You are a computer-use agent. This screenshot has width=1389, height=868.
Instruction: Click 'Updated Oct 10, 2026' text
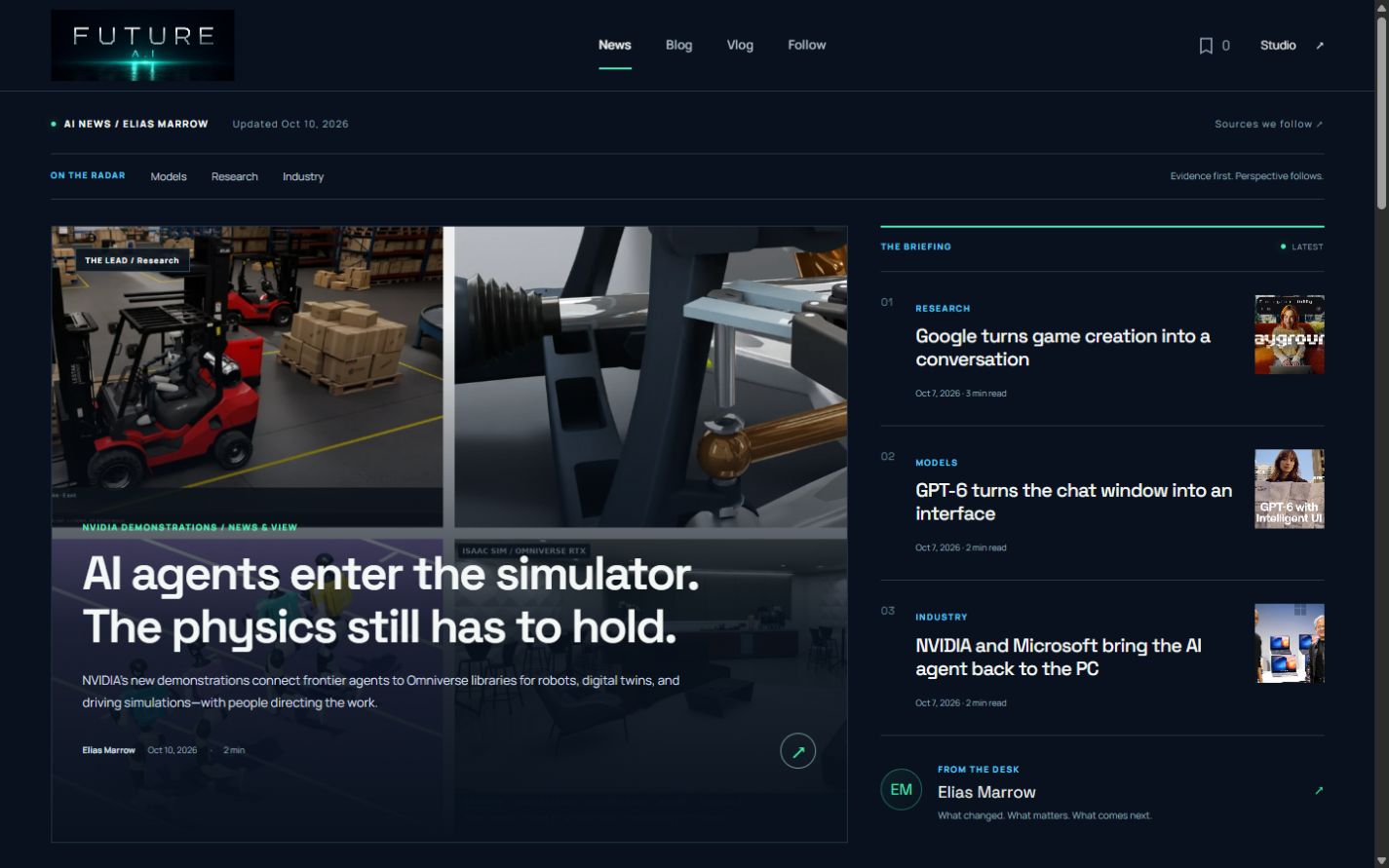click(x=290, y=124)
